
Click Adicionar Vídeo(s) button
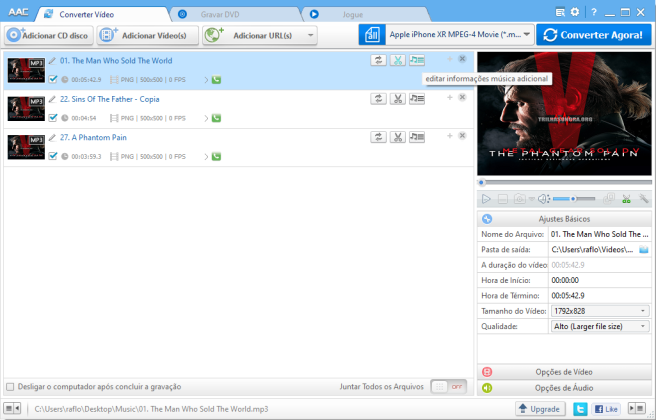coord(148,36)
